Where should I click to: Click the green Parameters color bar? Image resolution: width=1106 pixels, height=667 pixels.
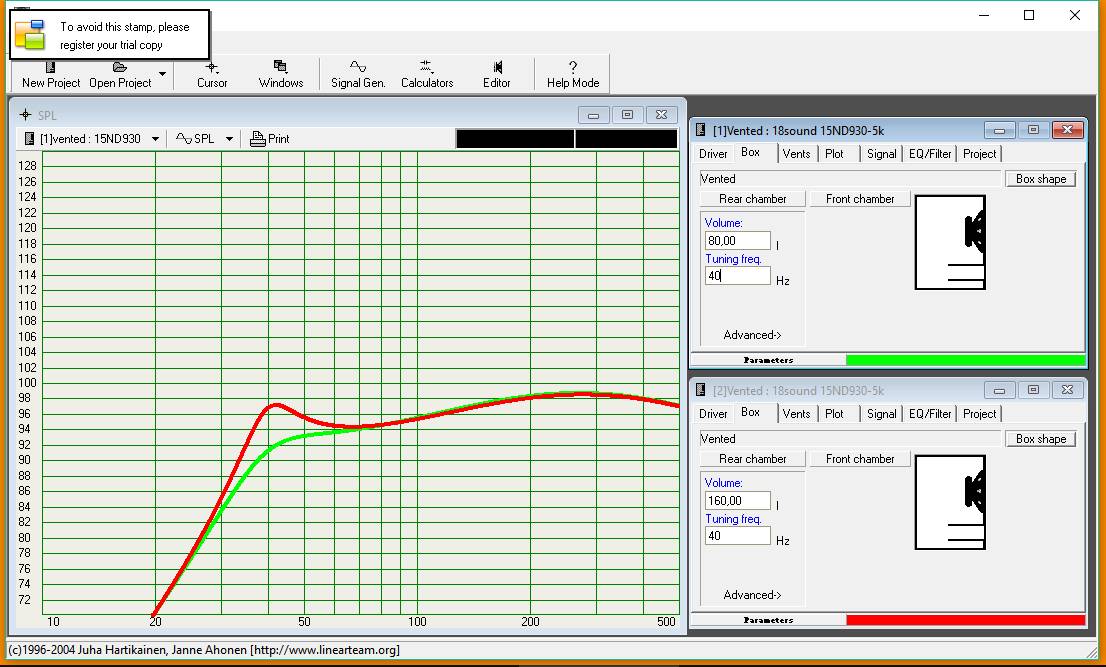[965, 360]
